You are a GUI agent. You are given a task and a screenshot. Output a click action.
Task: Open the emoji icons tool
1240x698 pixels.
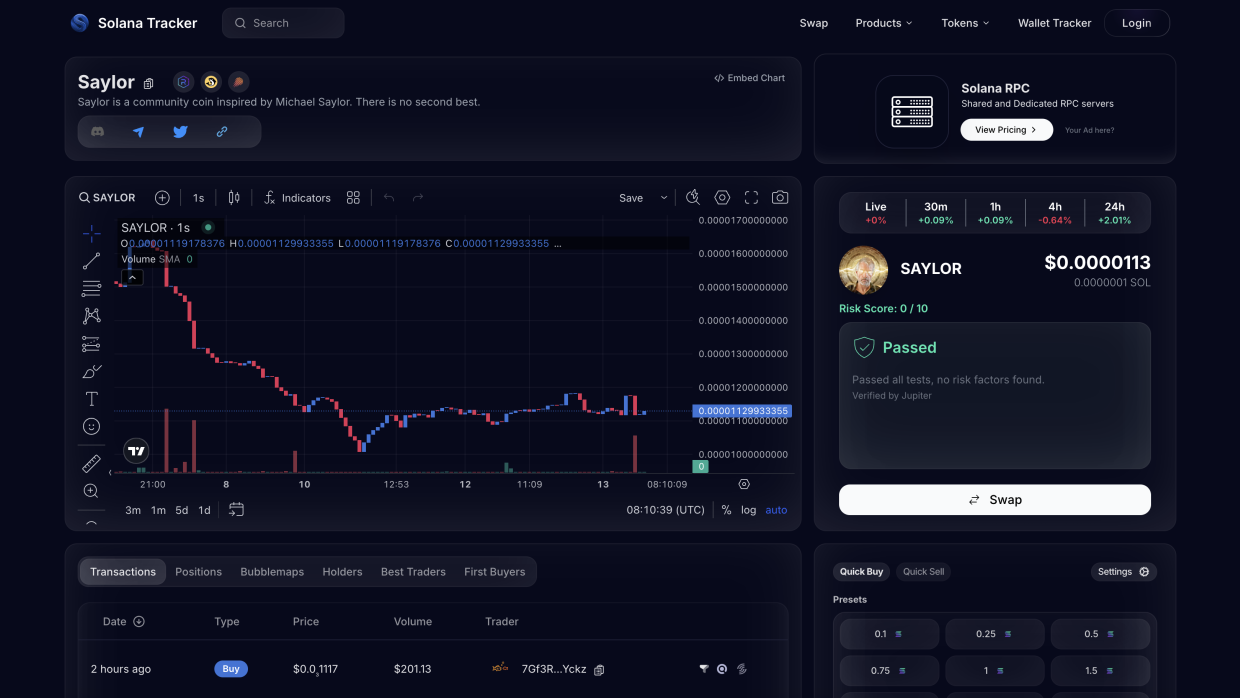pyautogui.click(x=91, y=426)
